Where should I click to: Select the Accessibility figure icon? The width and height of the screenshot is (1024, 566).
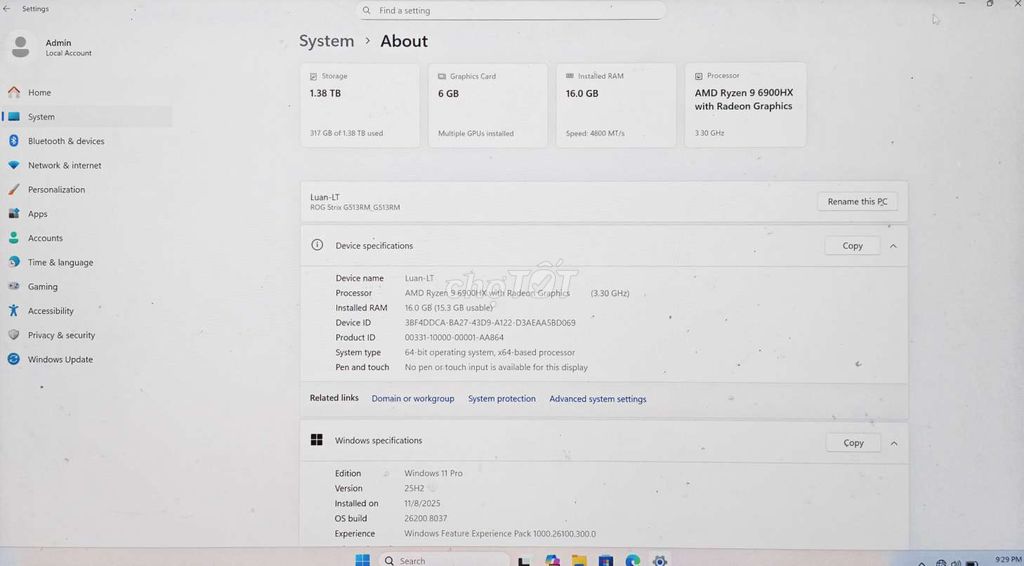pos(14,310)
